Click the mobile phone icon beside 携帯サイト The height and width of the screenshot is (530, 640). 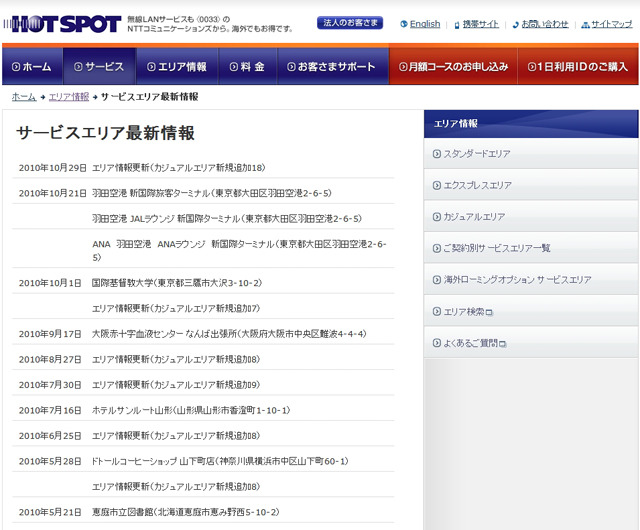pos(457,25)
